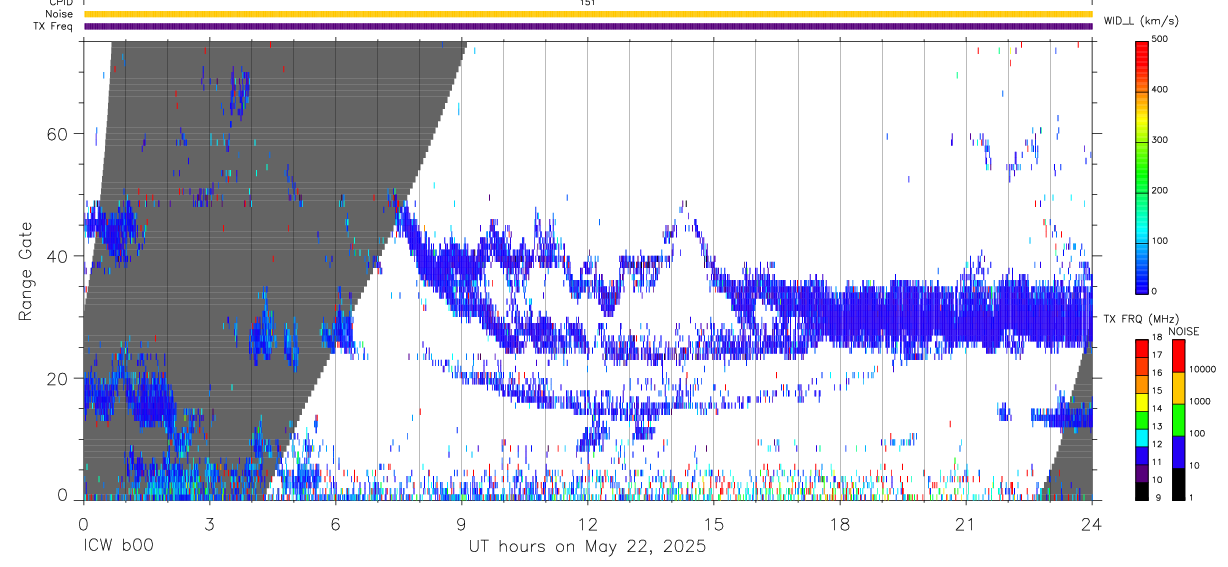Click the 100 tick on WID color bar
This screenshot has height=567, width=1228.
(x=1161, y=240)
